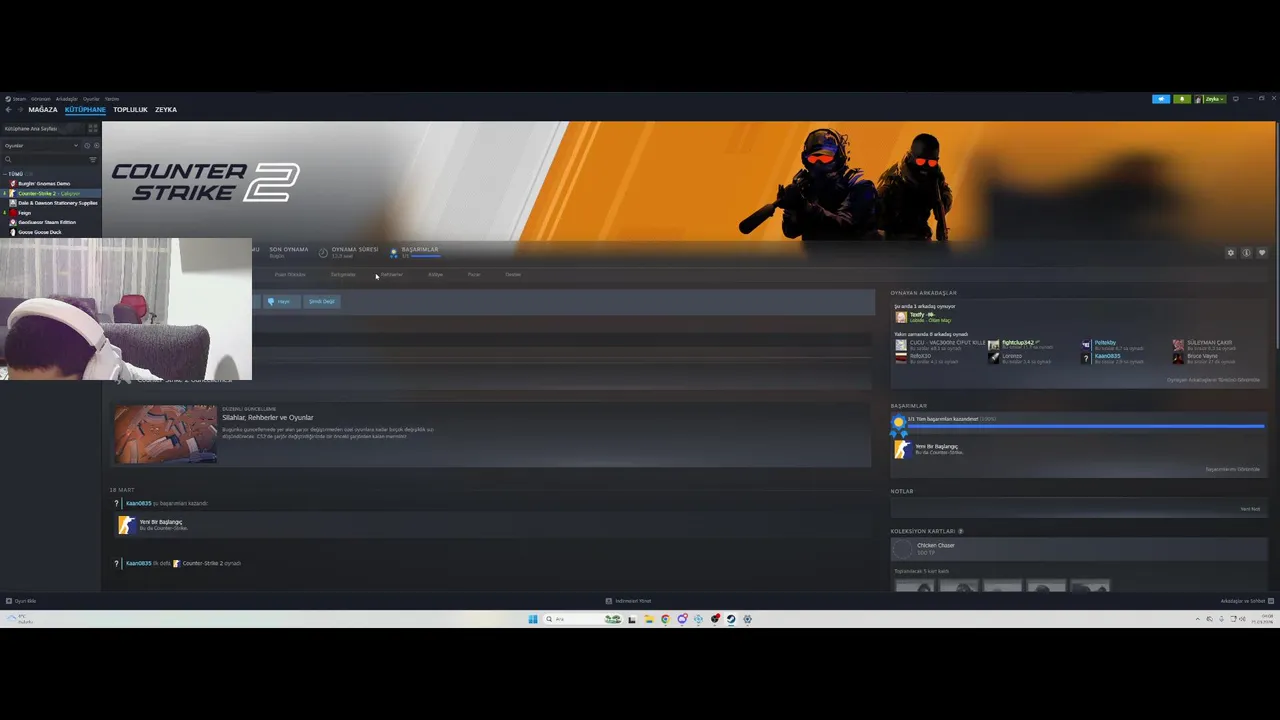
Task: Open Chrome in the Windows taskbar
Action: [x=665, y=619]
